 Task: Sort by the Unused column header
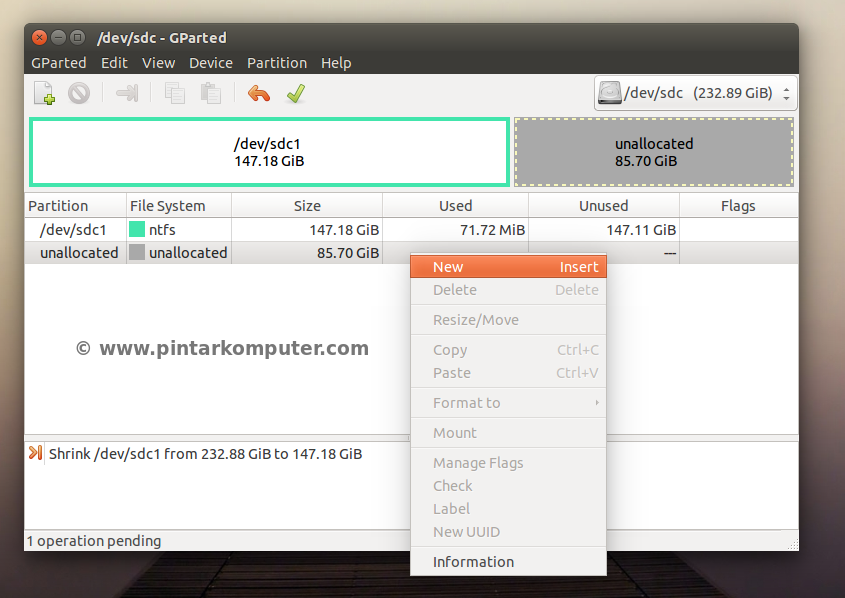(604, 206)
